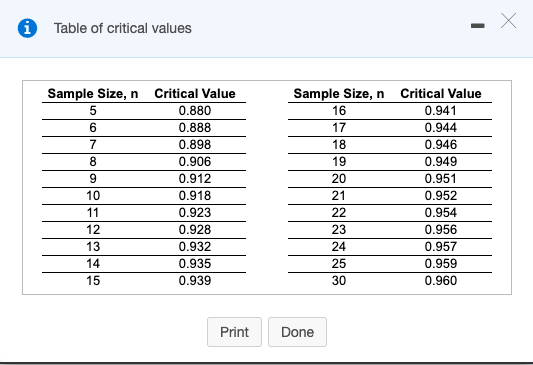Image resolution: width=533 pixels, height=365 pixels.
Task: Close the Table of critical values dialog
Action: click(x=509, y=21)
